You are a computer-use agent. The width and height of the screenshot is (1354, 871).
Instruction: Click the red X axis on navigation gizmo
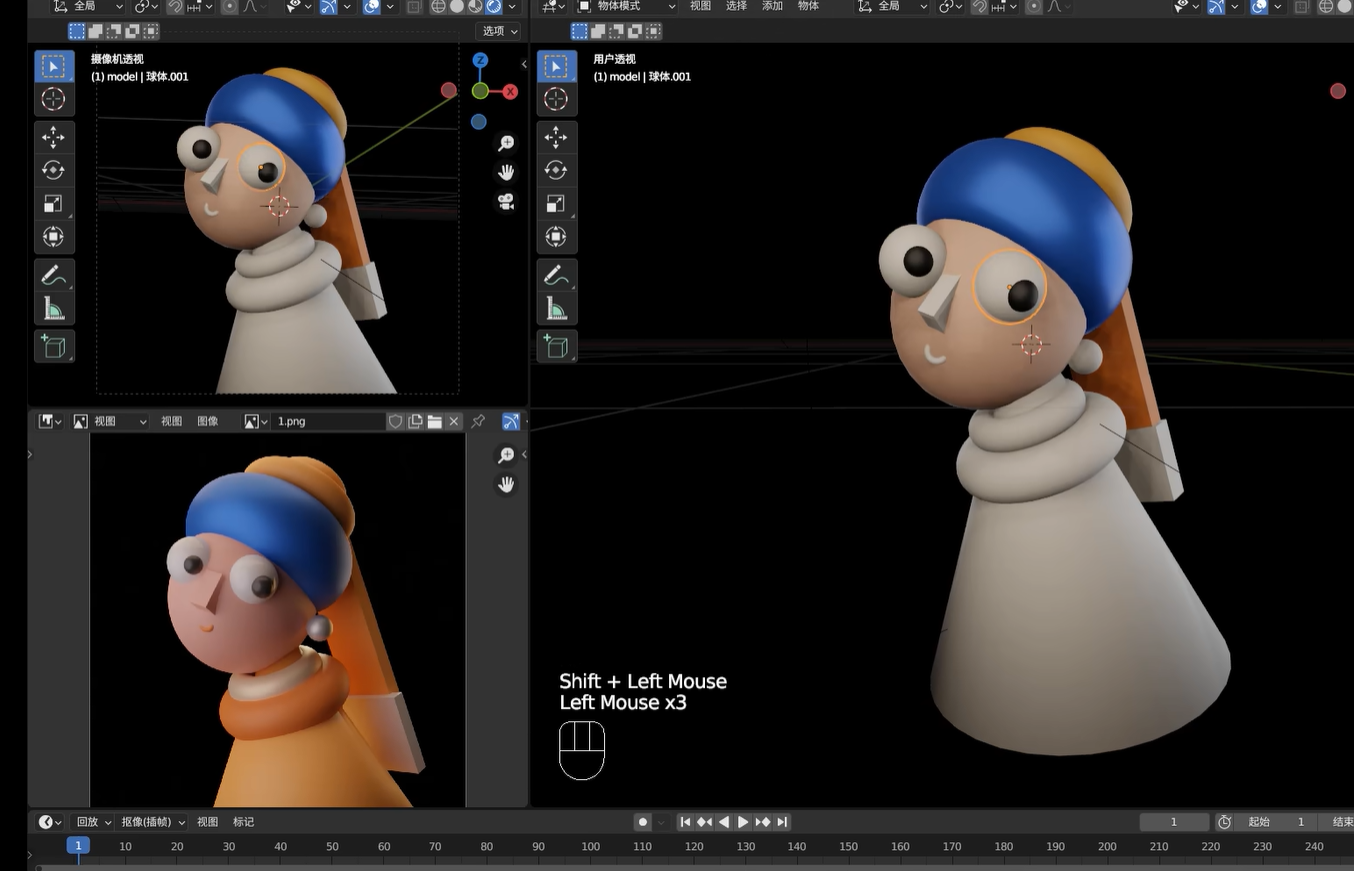(x=510, y=91)
